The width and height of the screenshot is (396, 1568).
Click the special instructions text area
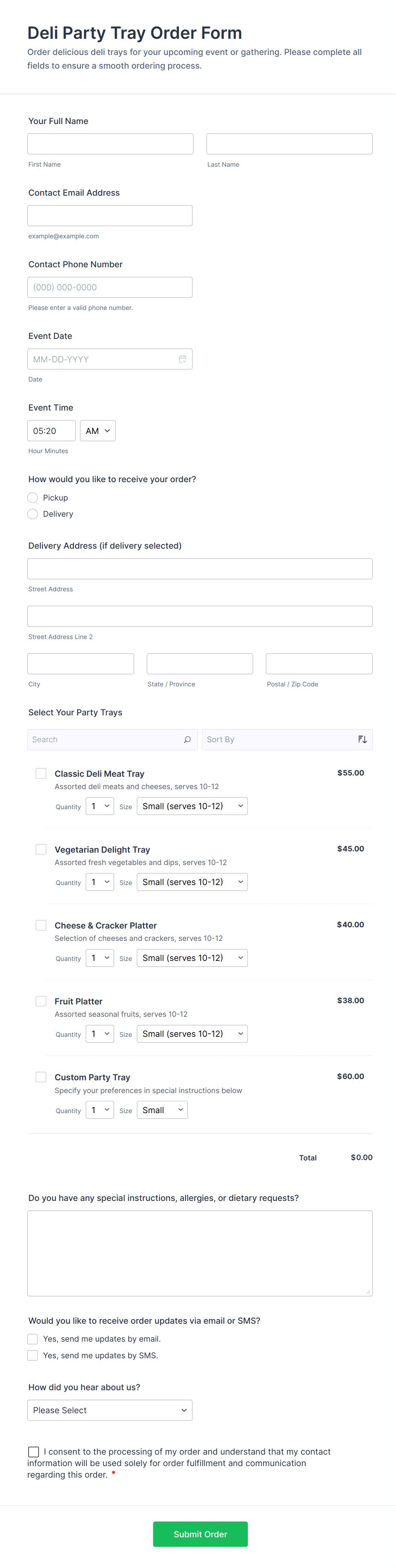pyautogui.click(x=200, y=1253)
